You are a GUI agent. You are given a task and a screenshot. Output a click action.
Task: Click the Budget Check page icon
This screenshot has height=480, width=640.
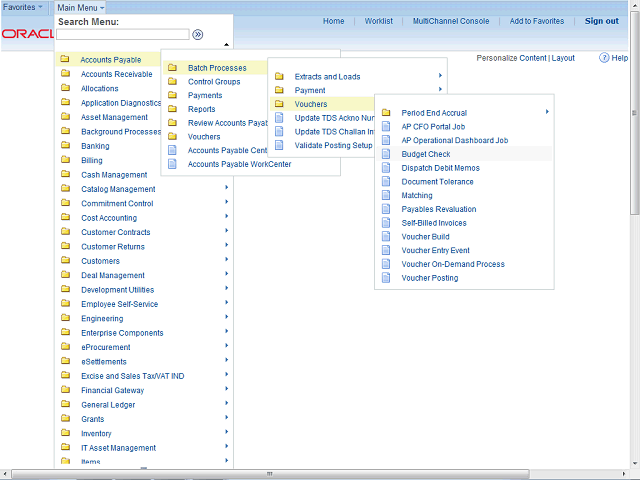386,155
